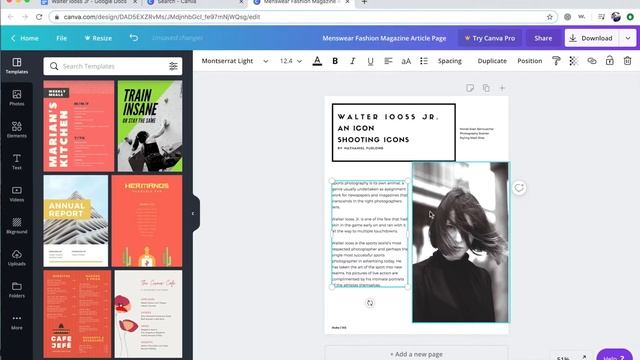Open the search filter sliders icon
The image size is (640, 360).
173,66
